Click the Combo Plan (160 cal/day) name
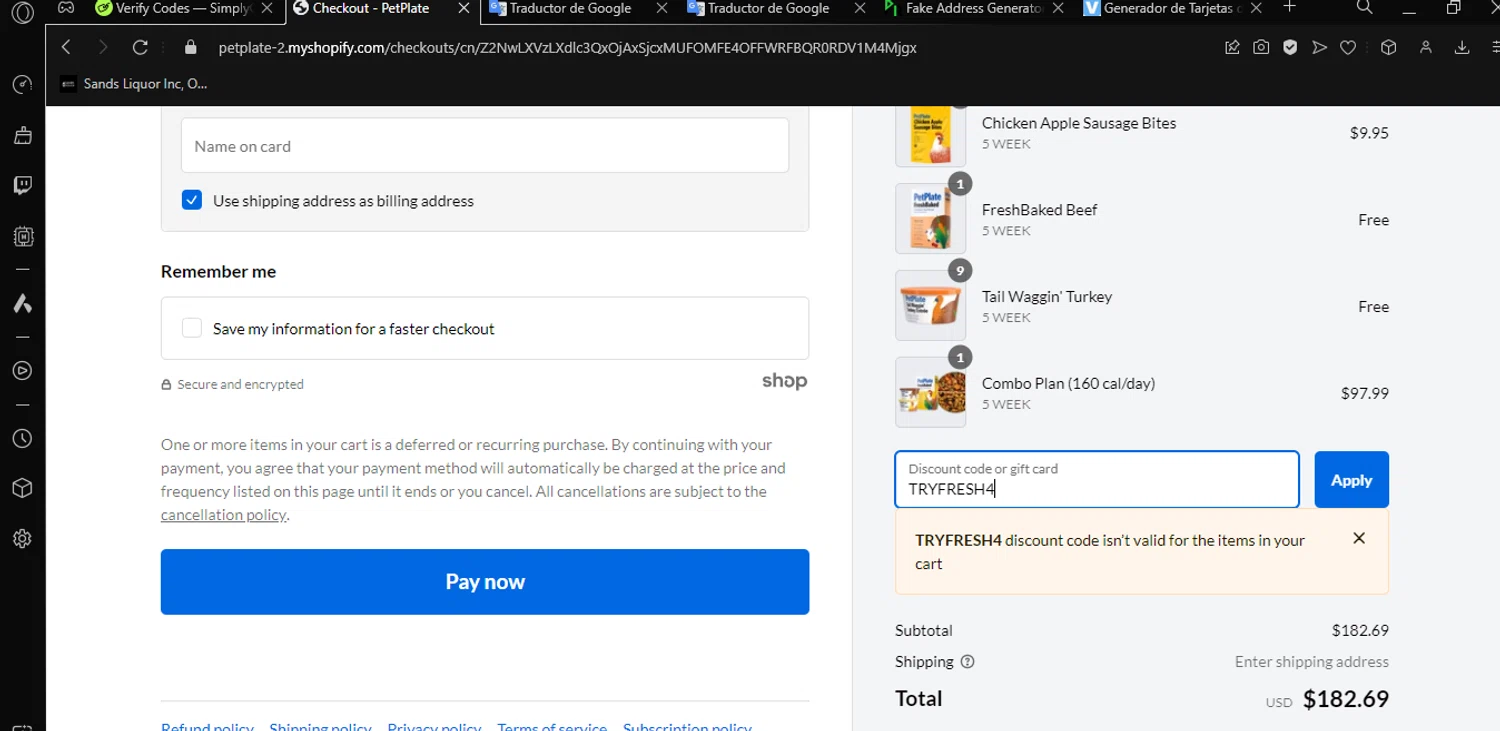The width and height of the screenshot is (1500, 731). pyautogui.click(x=1068, y=383)
